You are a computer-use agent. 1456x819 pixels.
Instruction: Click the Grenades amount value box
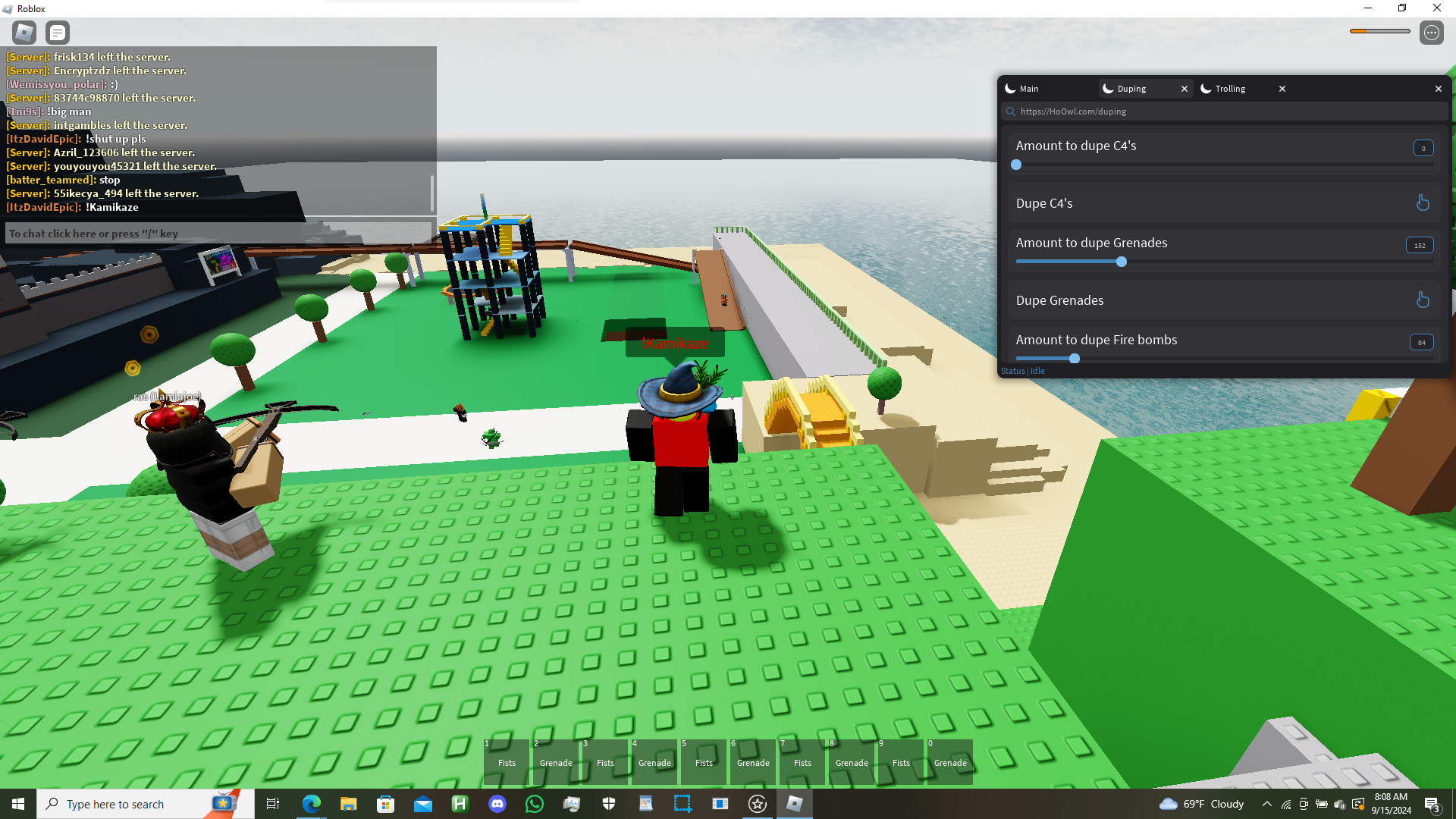1420,245
